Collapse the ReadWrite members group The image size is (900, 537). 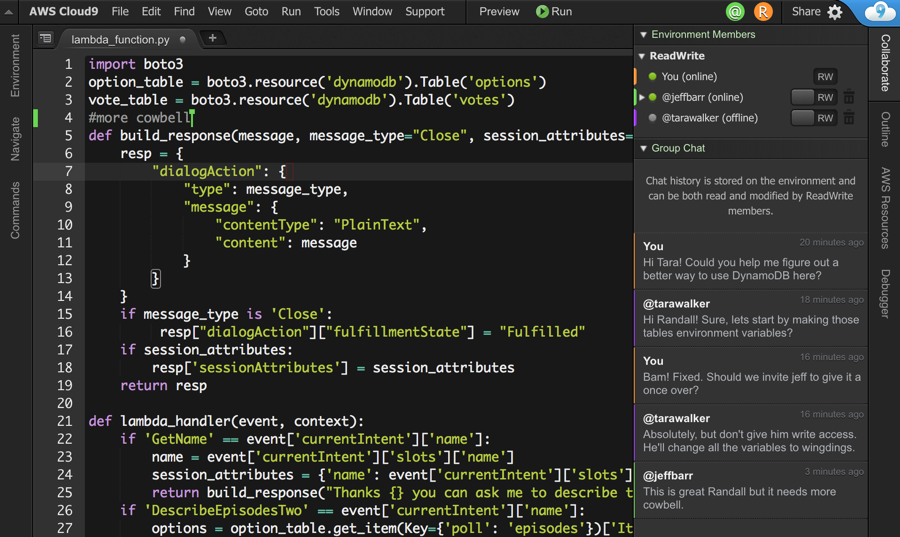(642, 57)
